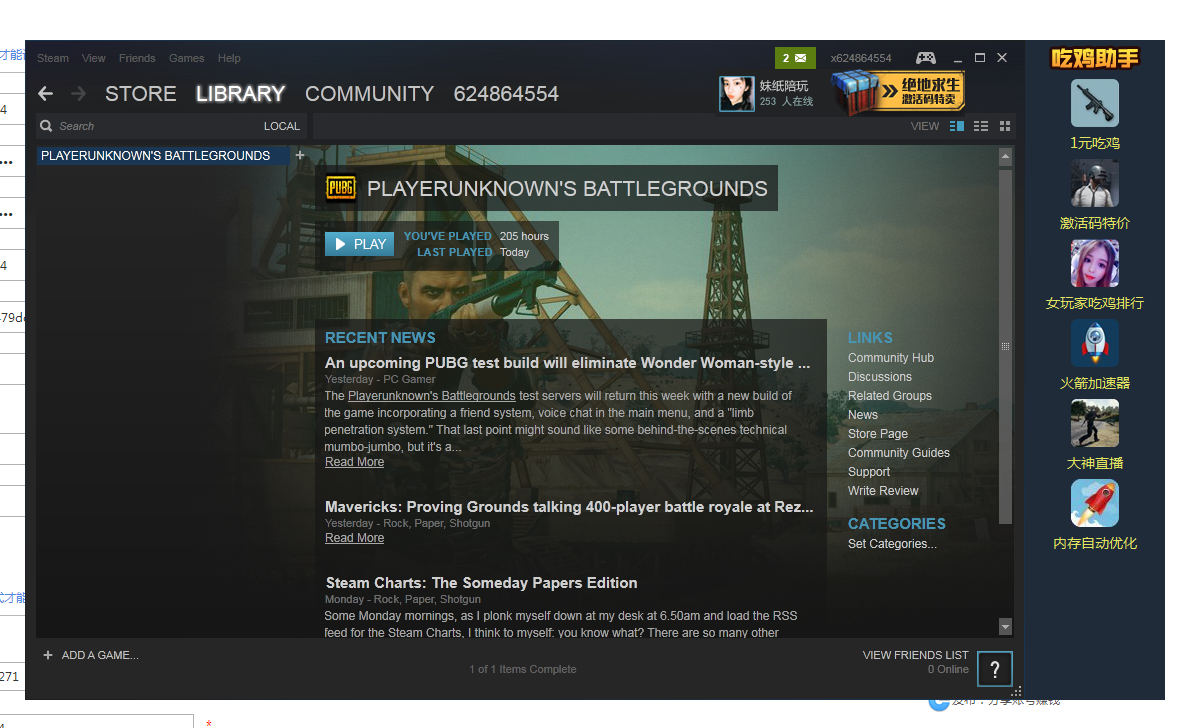Open the Write Review link

(x=883, y=490)
